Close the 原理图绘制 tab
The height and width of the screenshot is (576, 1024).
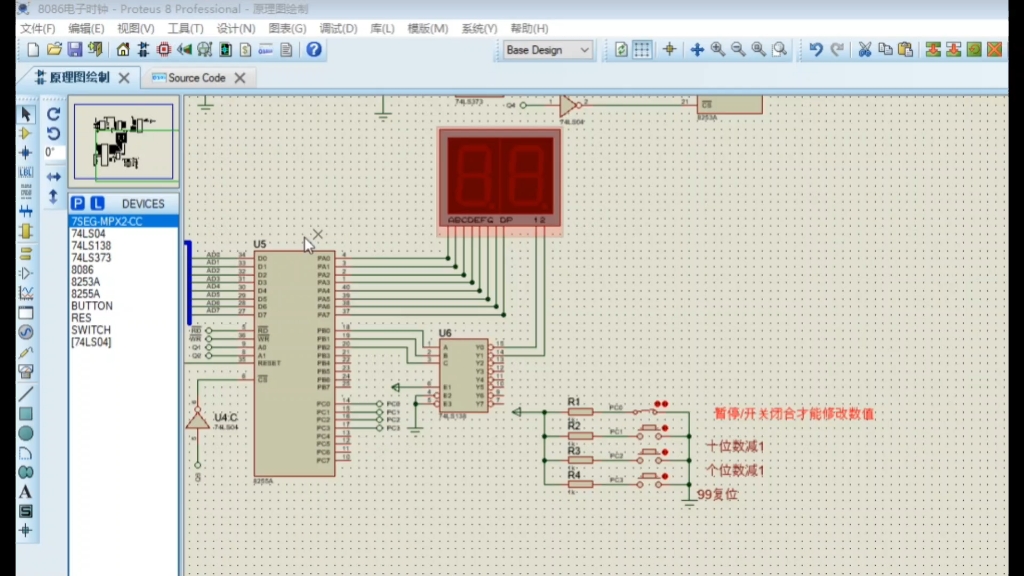124,78
